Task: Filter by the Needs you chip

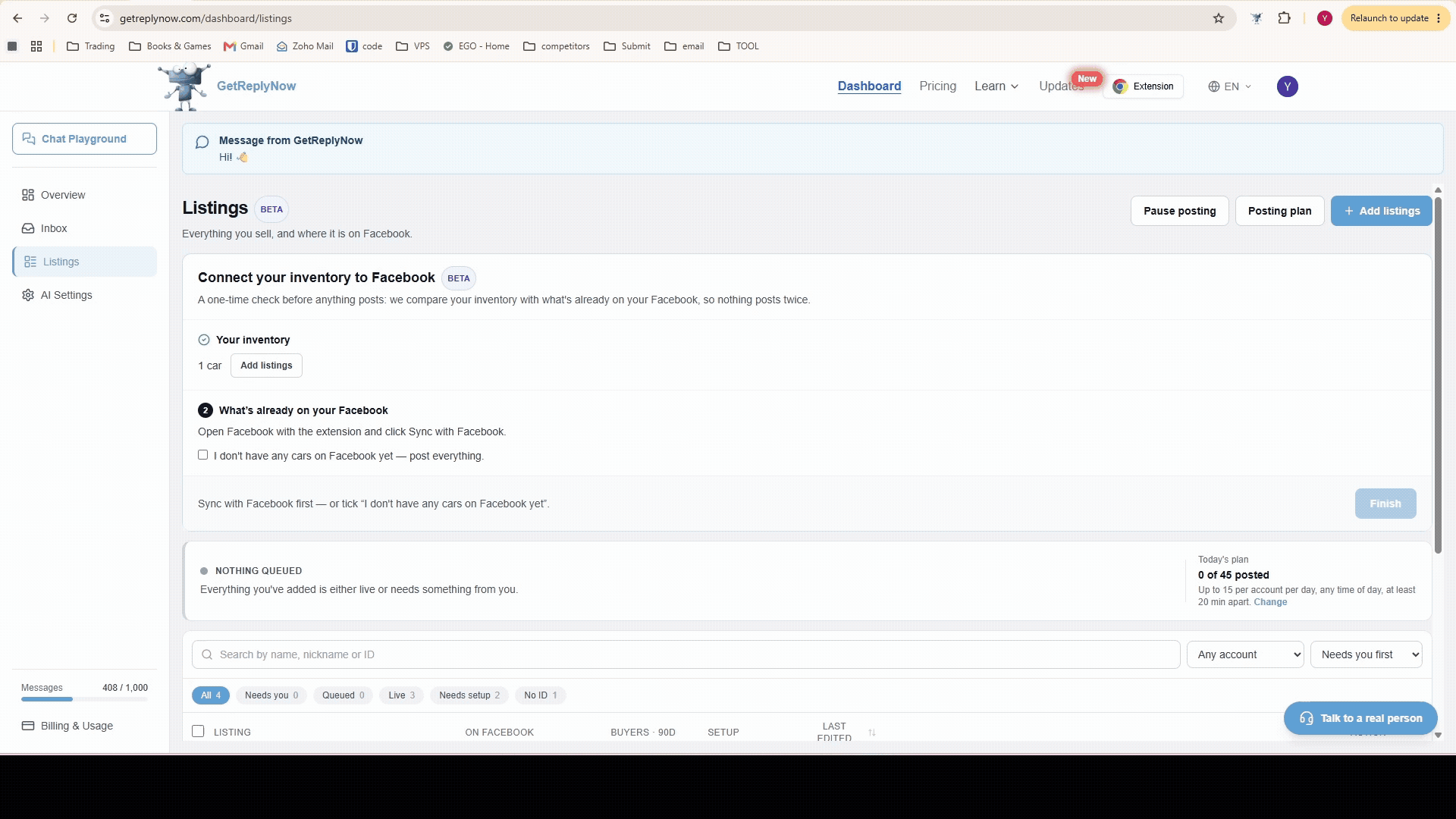Action: tap(271, 695)
